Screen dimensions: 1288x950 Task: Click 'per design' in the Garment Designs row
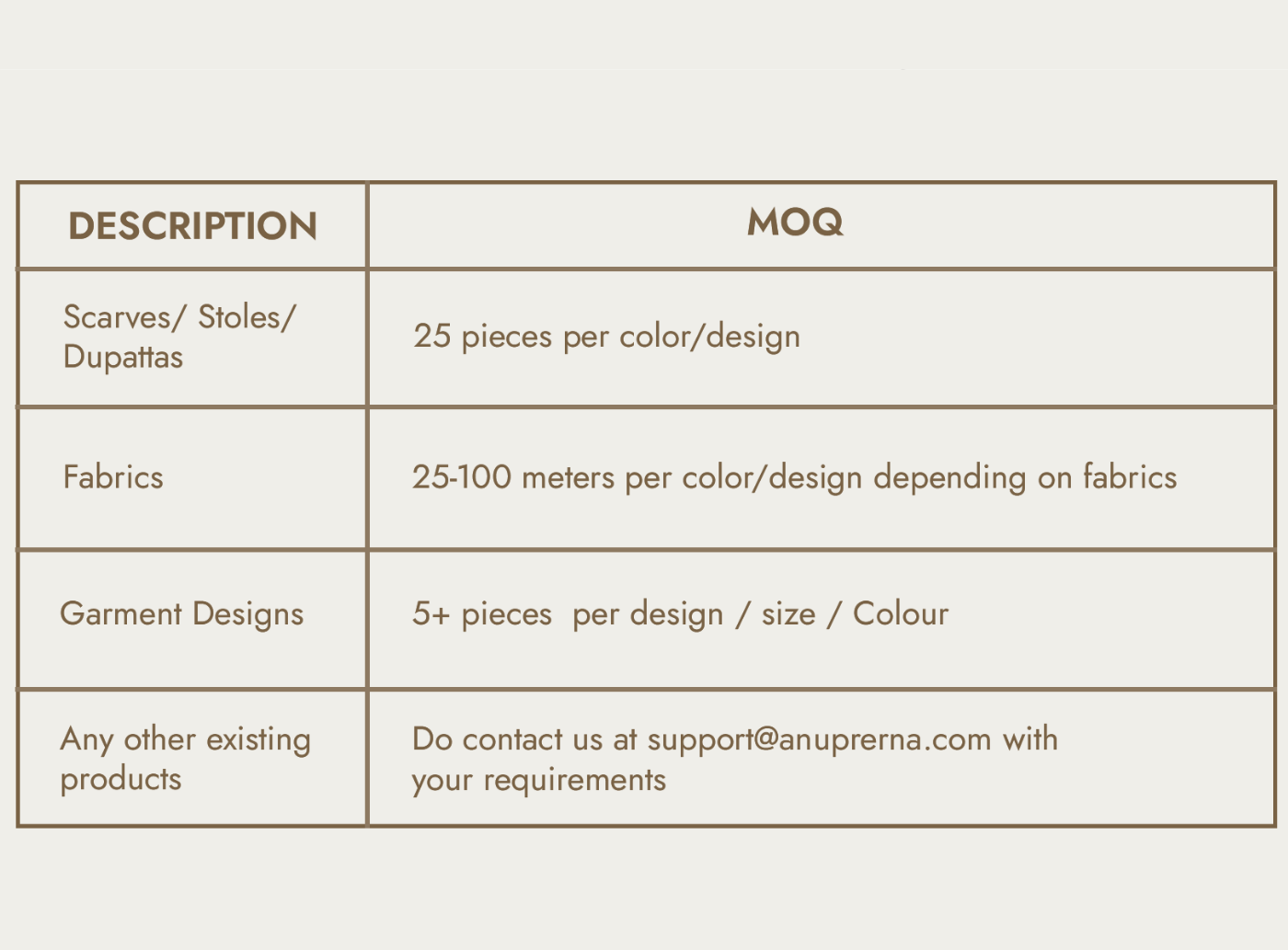648,613
